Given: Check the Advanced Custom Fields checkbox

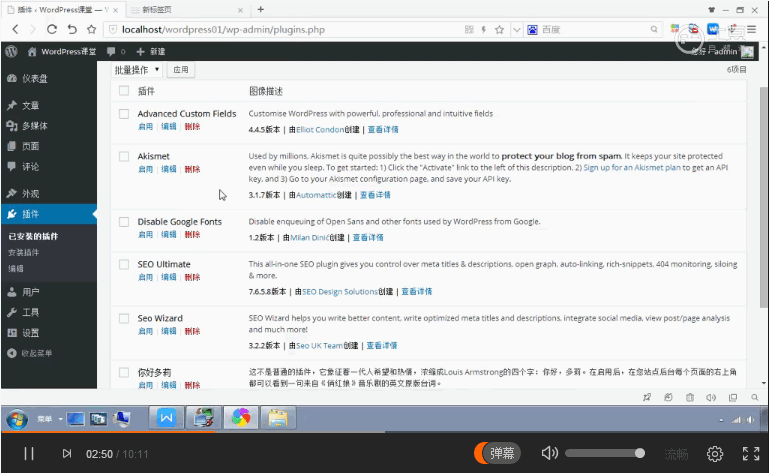Looking at the screenshot, I should click(x=124, y=114).
